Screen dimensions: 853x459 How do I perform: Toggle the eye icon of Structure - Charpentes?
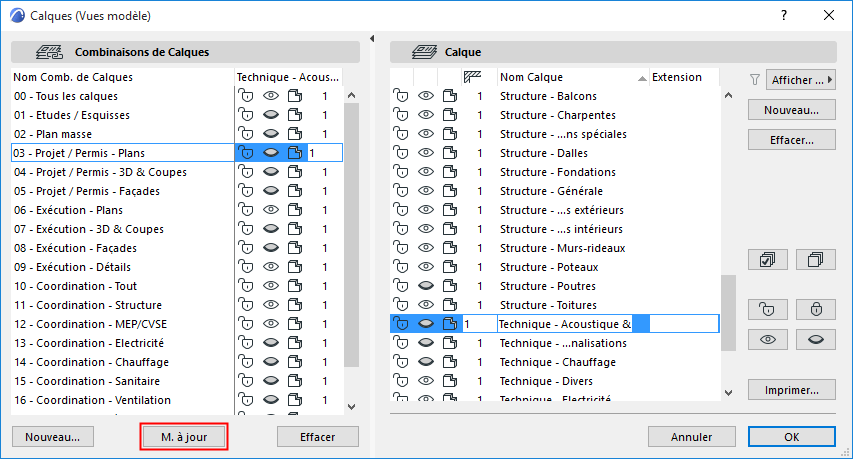(426, 115)
